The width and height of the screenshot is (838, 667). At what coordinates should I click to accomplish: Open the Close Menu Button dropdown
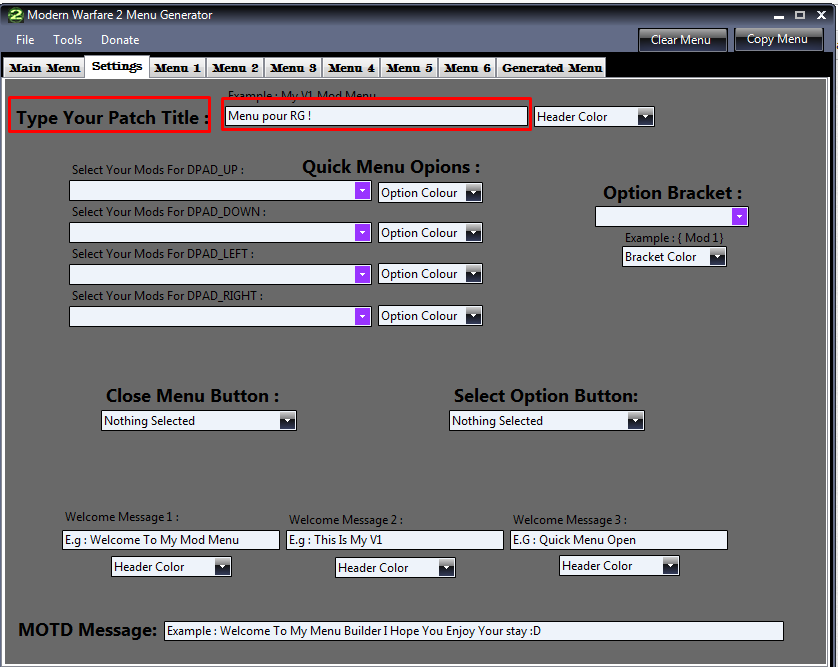199,421
